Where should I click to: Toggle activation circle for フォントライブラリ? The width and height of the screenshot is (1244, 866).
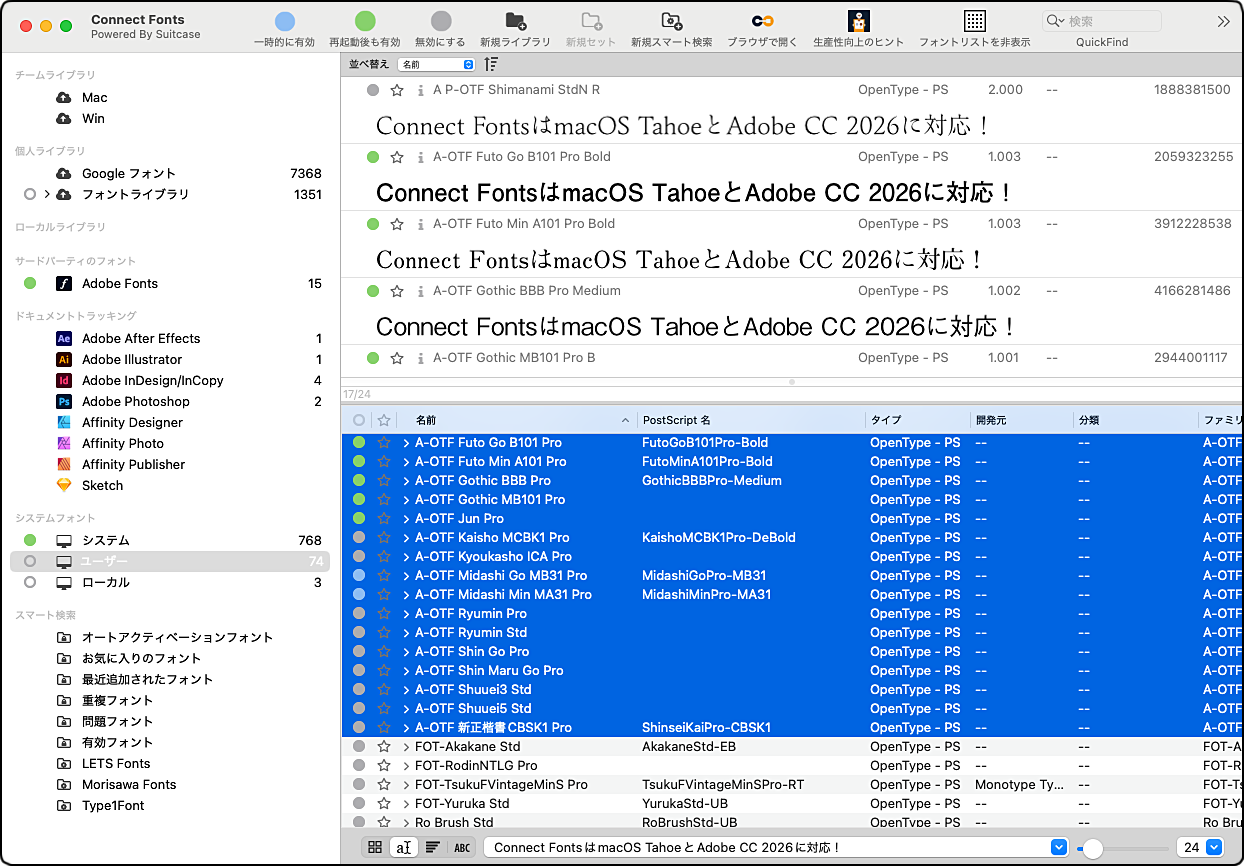30,194
